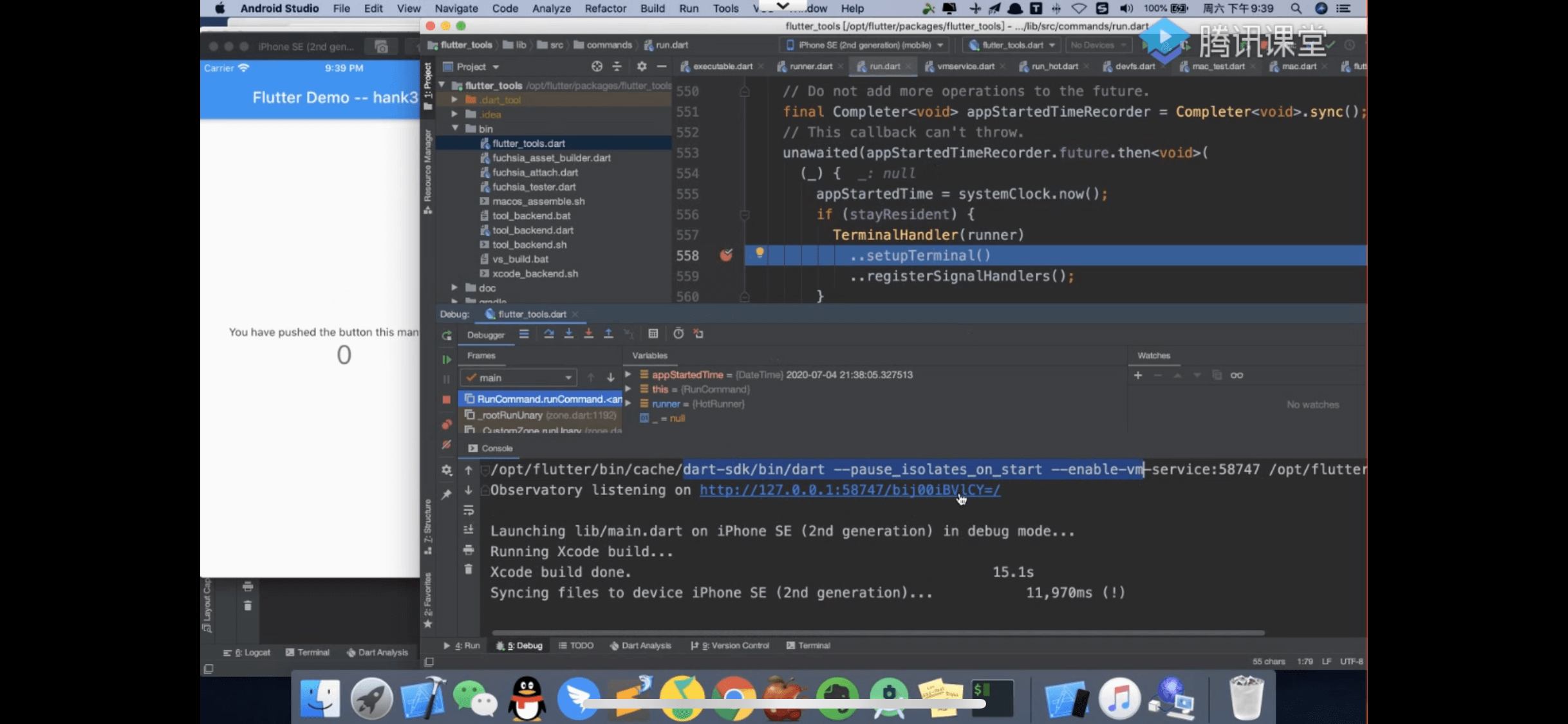Resume program with green play icon
1568x724 pixels.
tap(447, 359)
